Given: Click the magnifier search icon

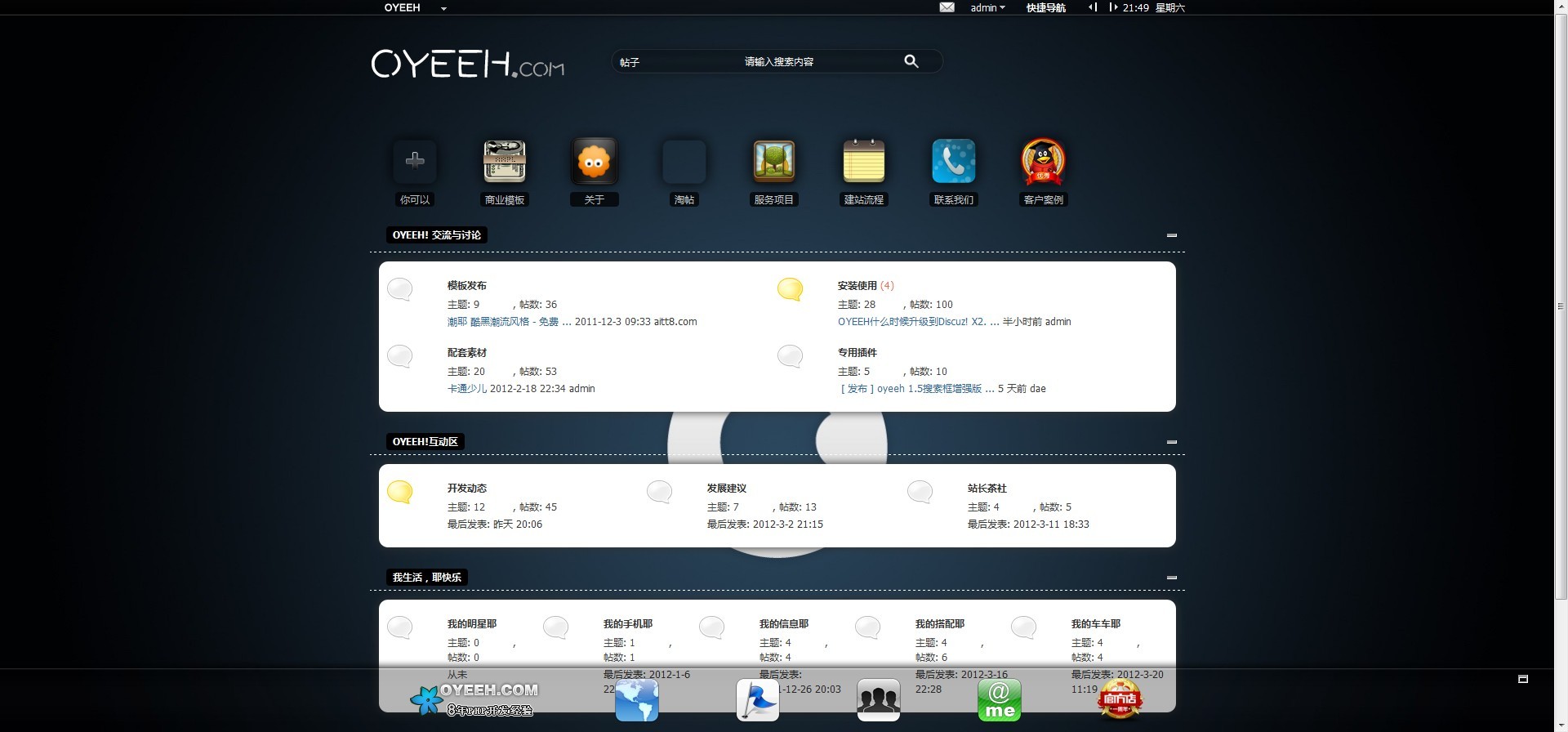Looking at the screenshot, I should (911, 61).
